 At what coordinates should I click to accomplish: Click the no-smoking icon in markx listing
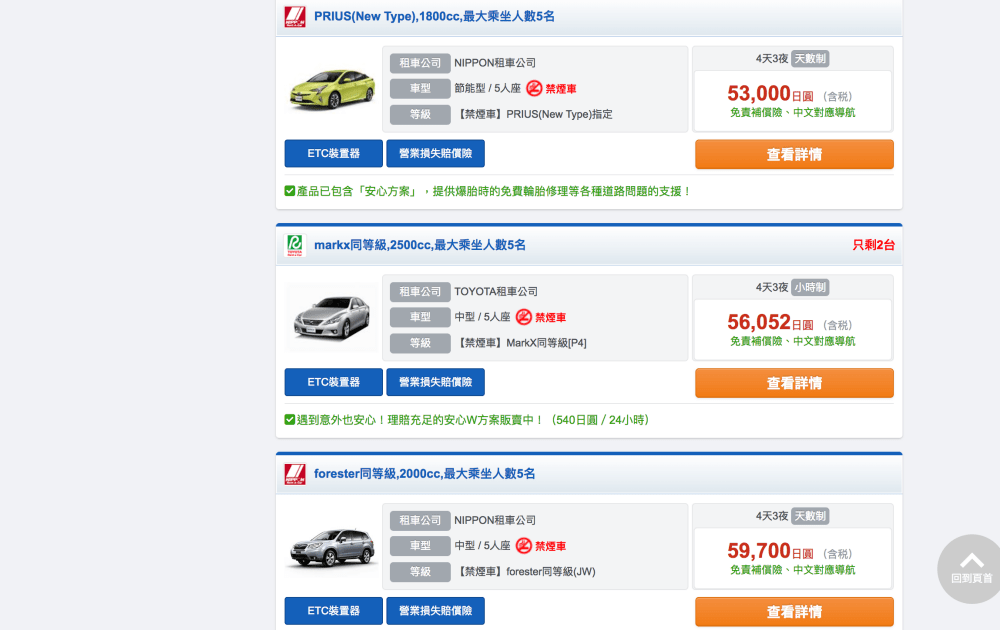coord(523,317)
